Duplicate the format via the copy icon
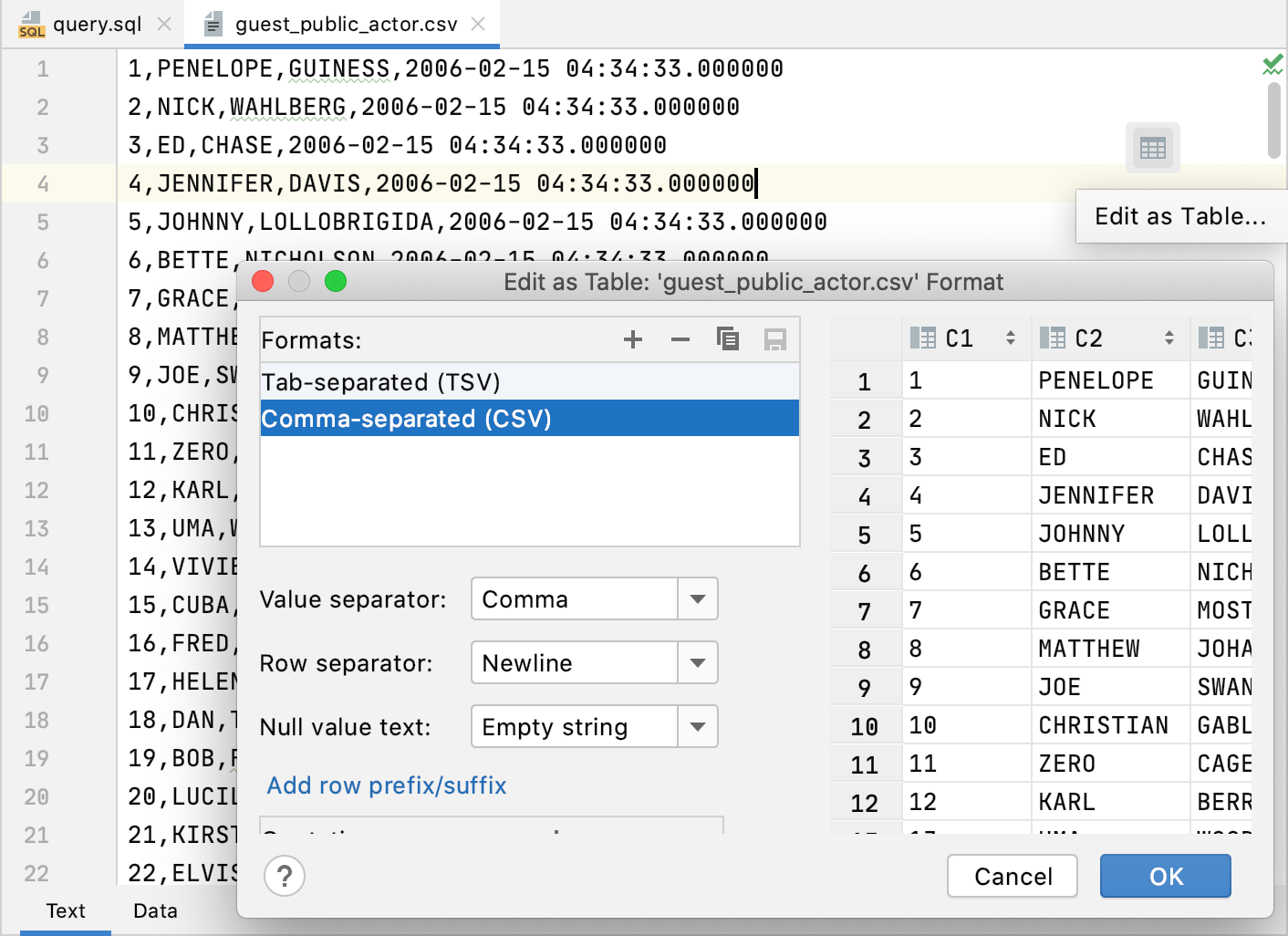 click(x=728, y=339)
